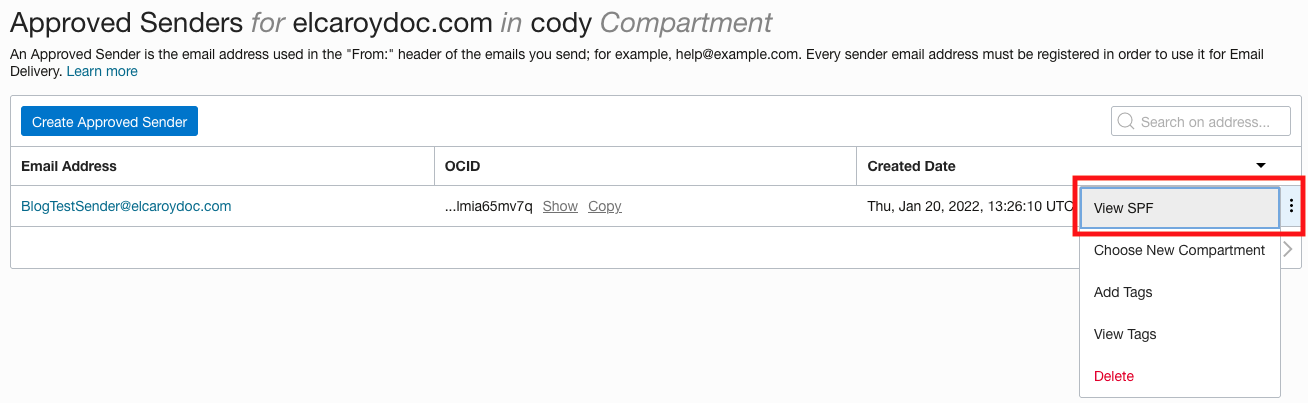Click the OCID column header
The image size is (1308, 403).
[463, 166]
